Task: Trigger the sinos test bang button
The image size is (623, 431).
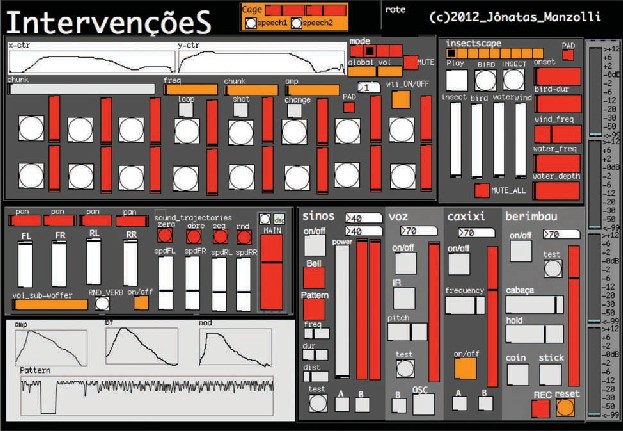Action: point(317,404)
